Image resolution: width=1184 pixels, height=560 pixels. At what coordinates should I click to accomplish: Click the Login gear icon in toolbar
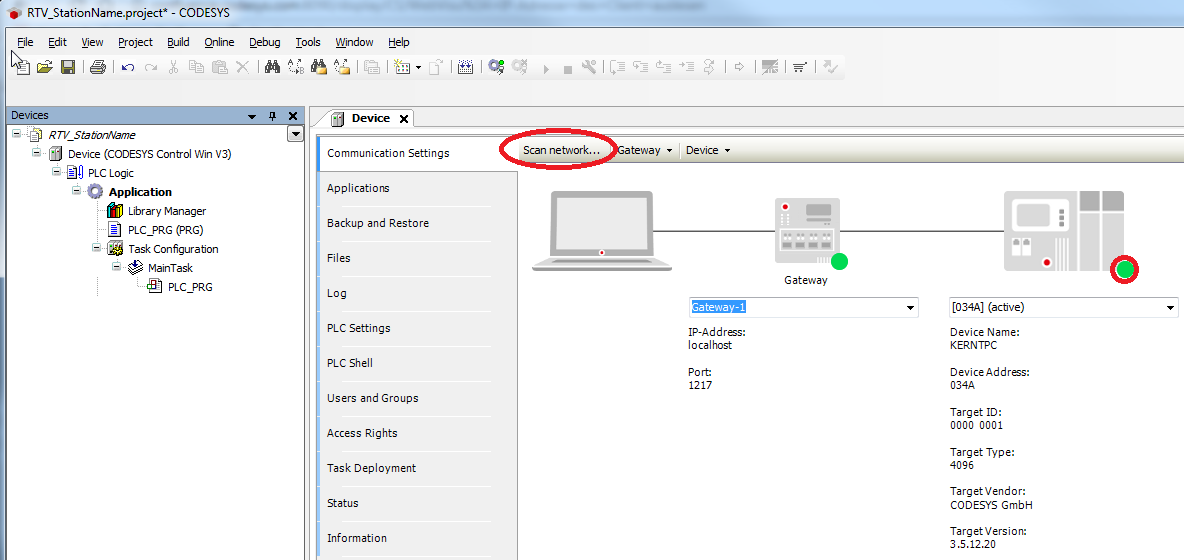point(495,67)
